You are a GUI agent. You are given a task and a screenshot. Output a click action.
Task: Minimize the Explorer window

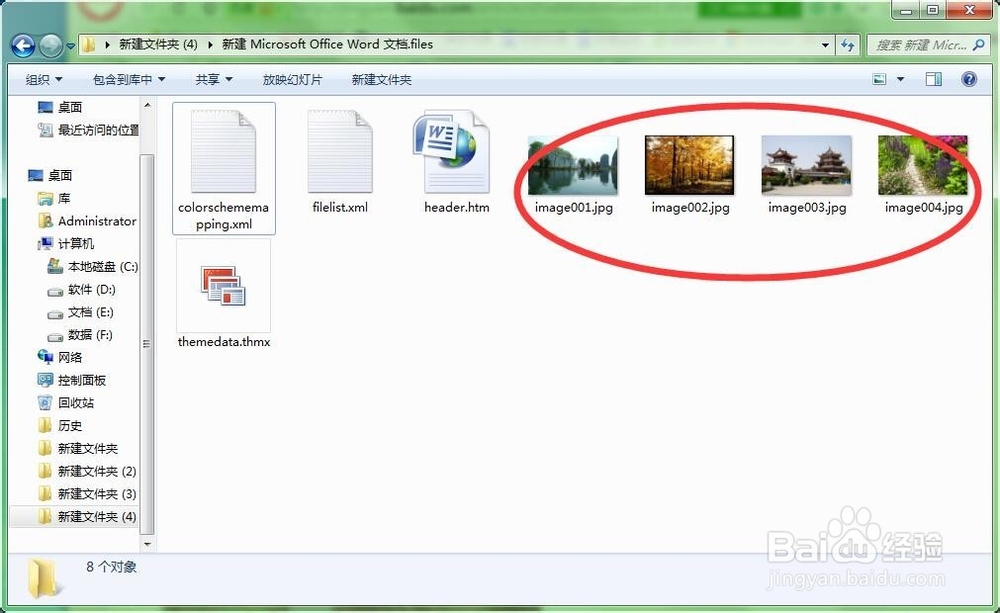point(906,10)
